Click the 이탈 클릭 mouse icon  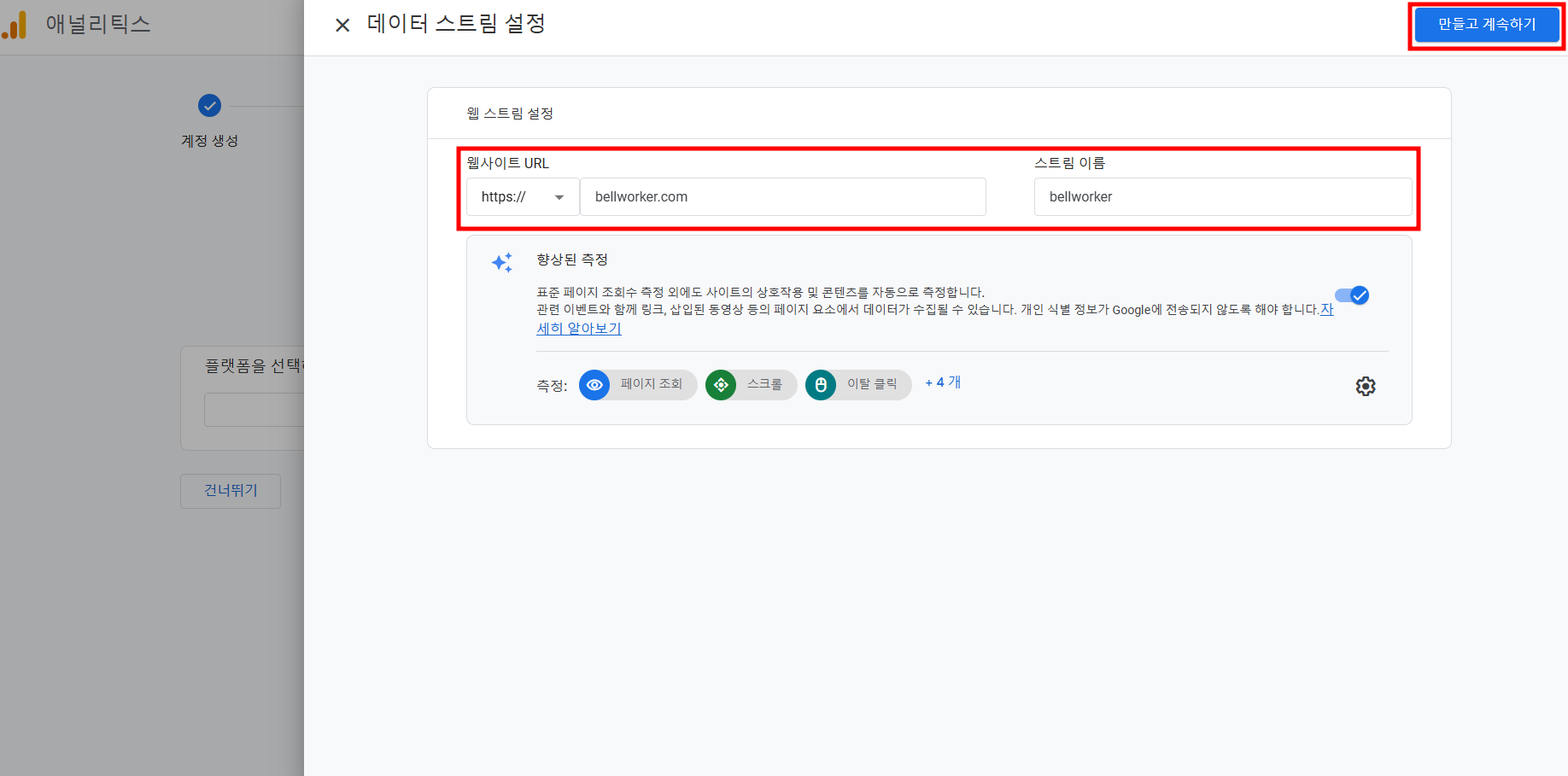pos(821,385)
